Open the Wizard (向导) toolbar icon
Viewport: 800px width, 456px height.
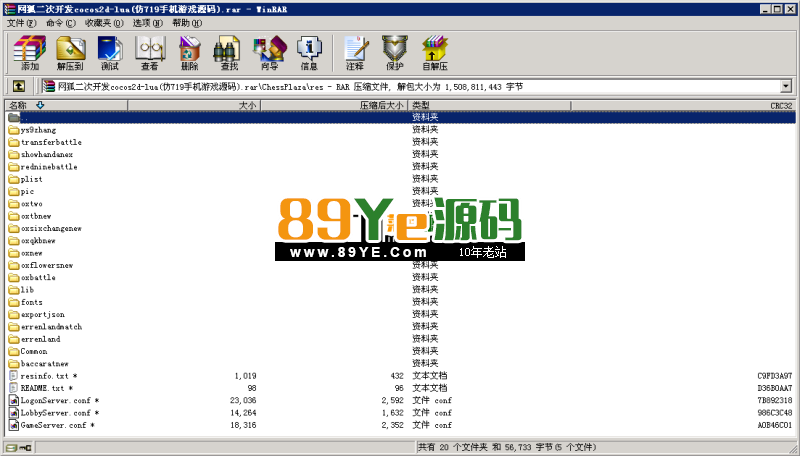(x=269, y=52)
